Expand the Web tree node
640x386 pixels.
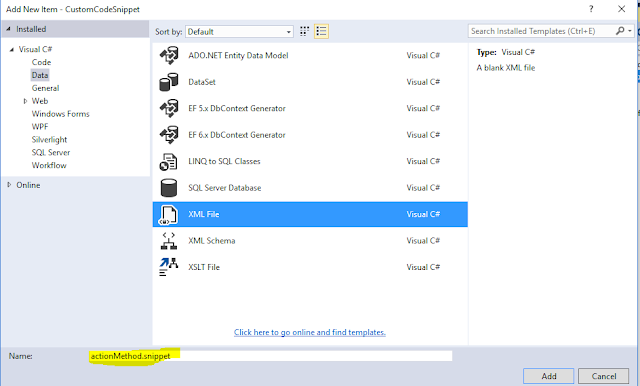[x=25, y=101]
